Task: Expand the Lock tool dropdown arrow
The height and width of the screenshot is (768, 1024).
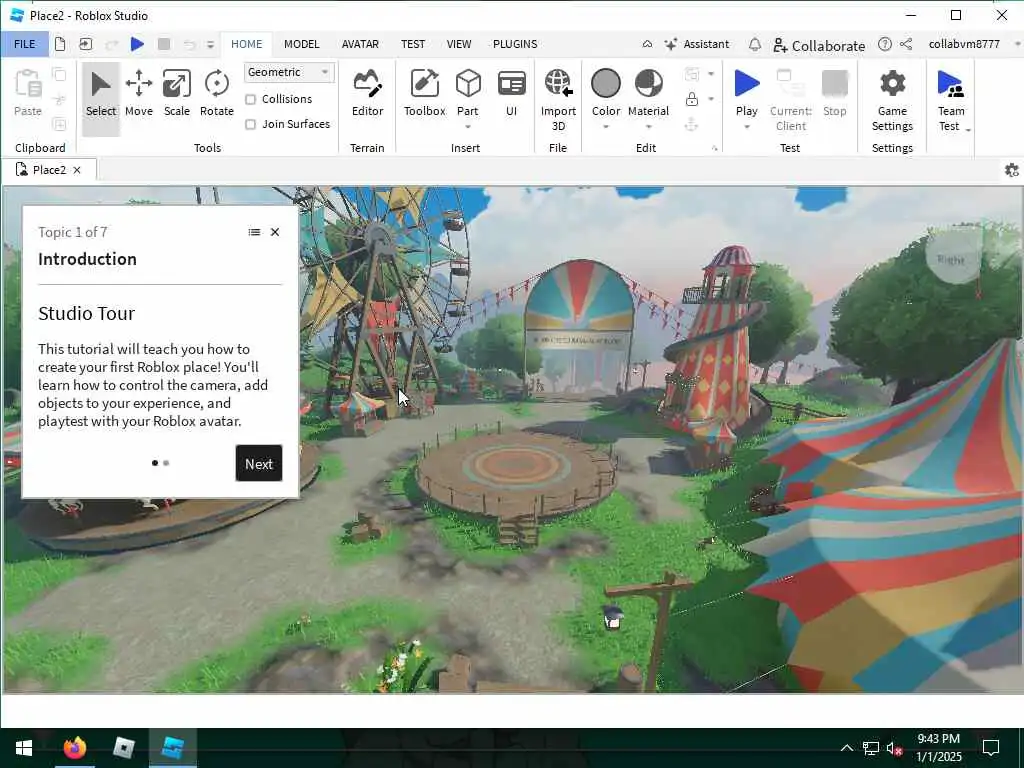Action: 711,99
